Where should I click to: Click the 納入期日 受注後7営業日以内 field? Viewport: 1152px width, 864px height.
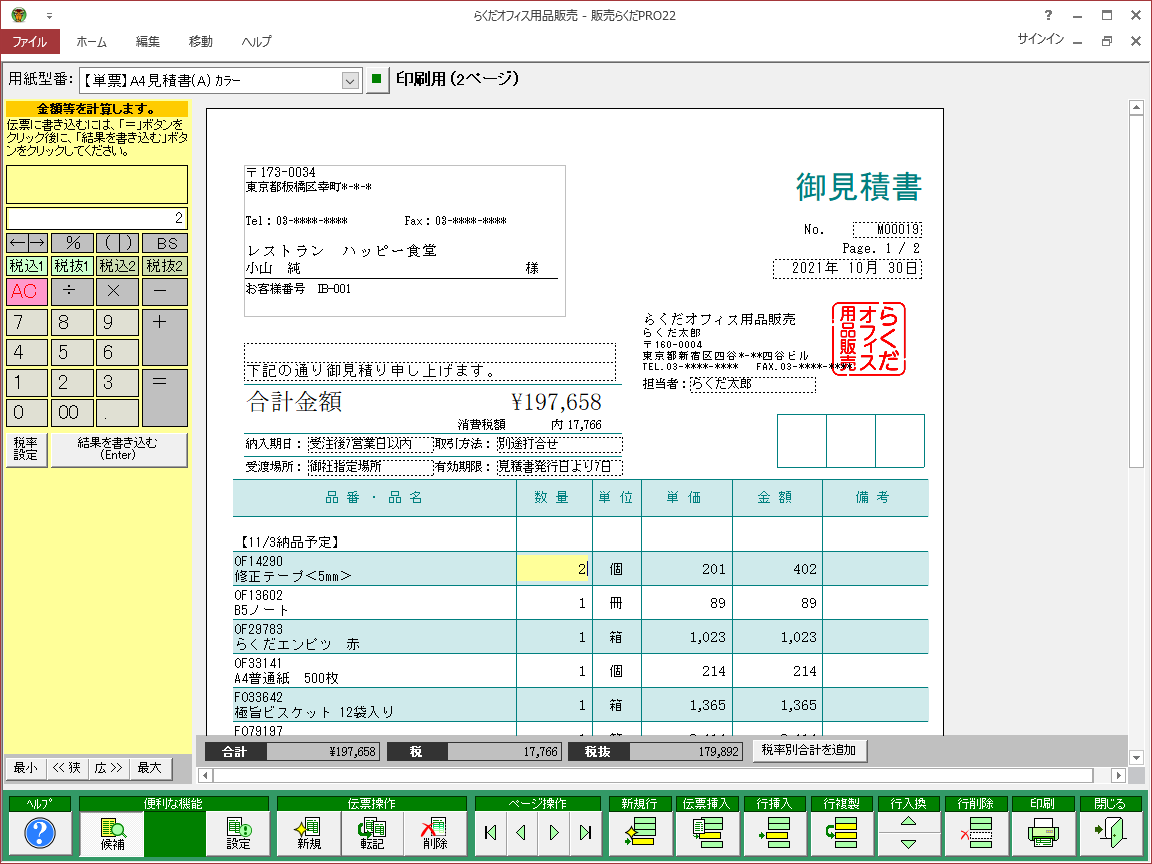(x=370, y=444)
